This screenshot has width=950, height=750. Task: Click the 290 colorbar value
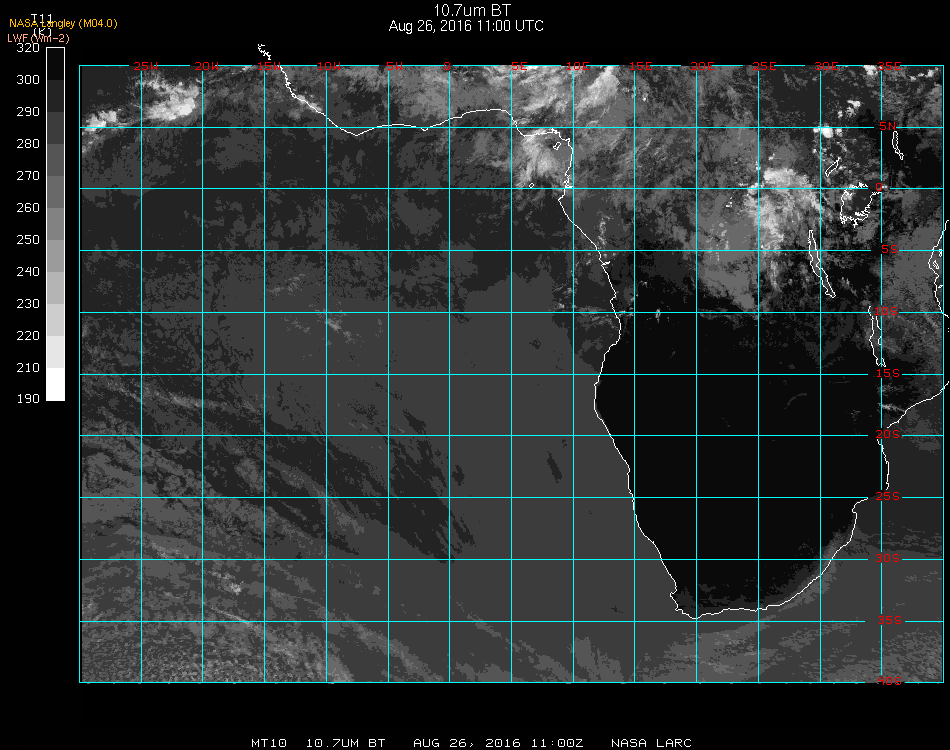tap(28, 111)
